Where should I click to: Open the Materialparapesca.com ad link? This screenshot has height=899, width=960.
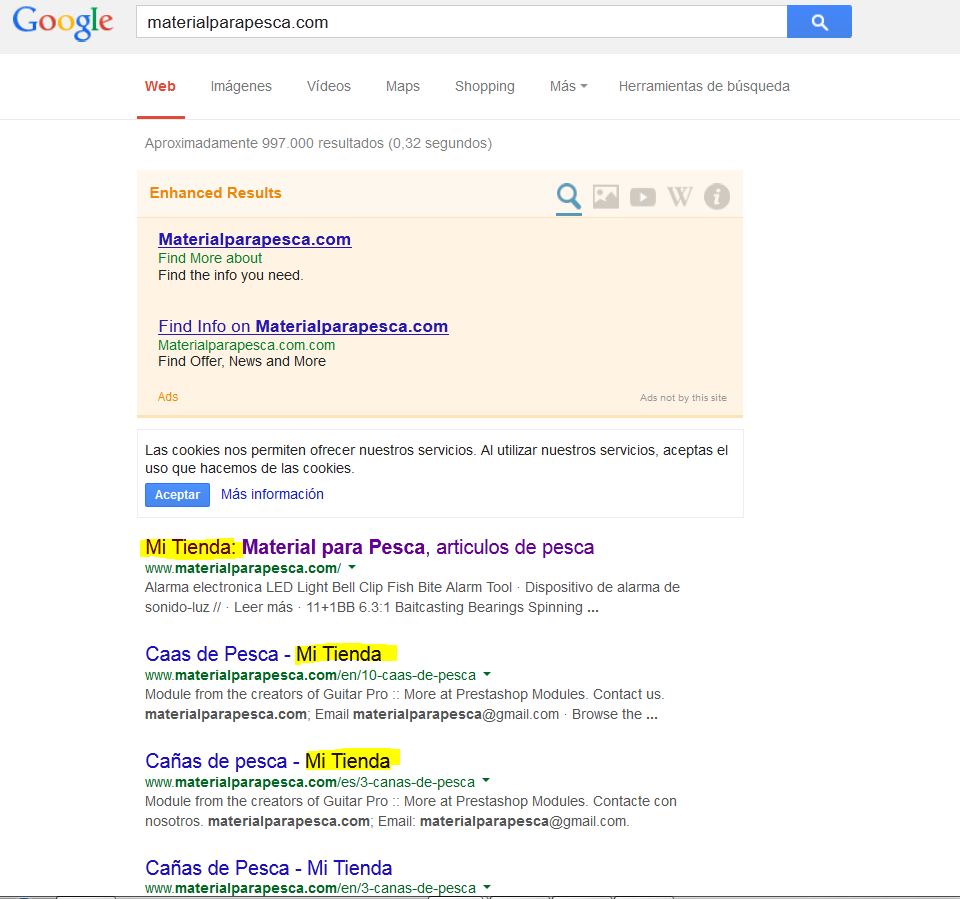pyautogui.click(x=255, y=239)
